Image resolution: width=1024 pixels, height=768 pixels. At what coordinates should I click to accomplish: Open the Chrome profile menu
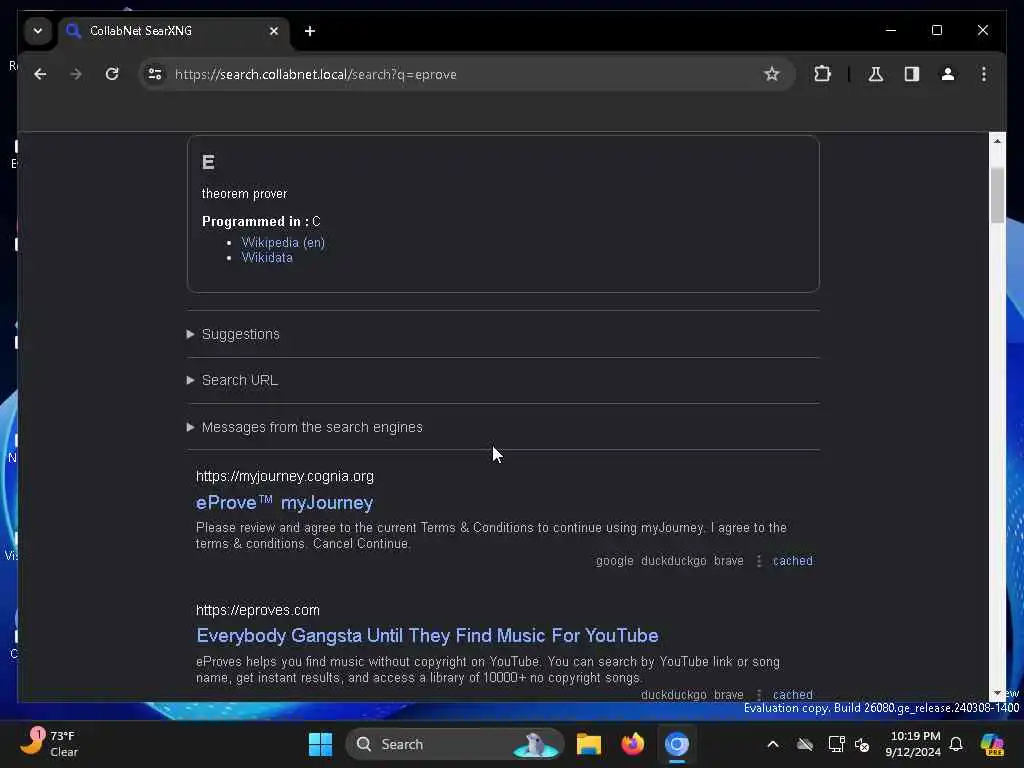(x=948, y=74)
